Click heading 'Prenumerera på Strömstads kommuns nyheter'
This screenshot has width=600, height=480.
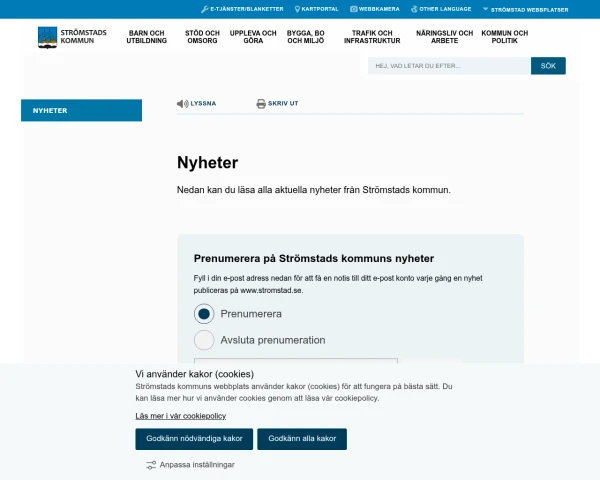click(x=314, y=258)
